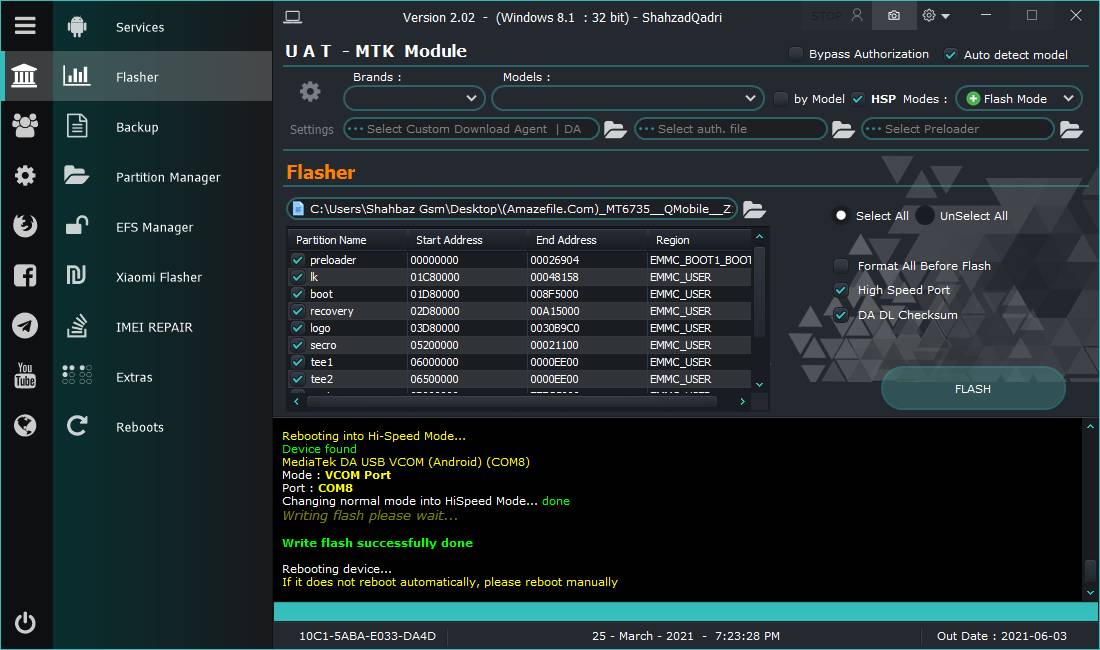Click the hamburger menu icon

click(25, 26)
